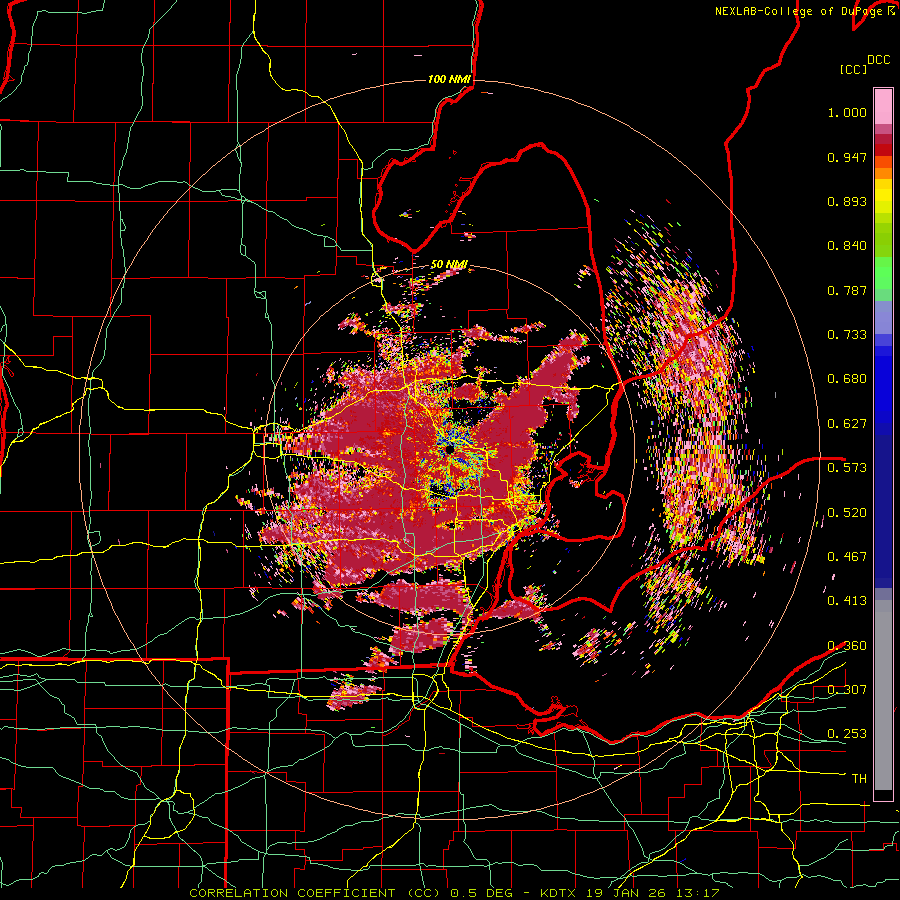900x900 pixels.
Task: Click the 0.520 legend value
Action: click(847, 512)
